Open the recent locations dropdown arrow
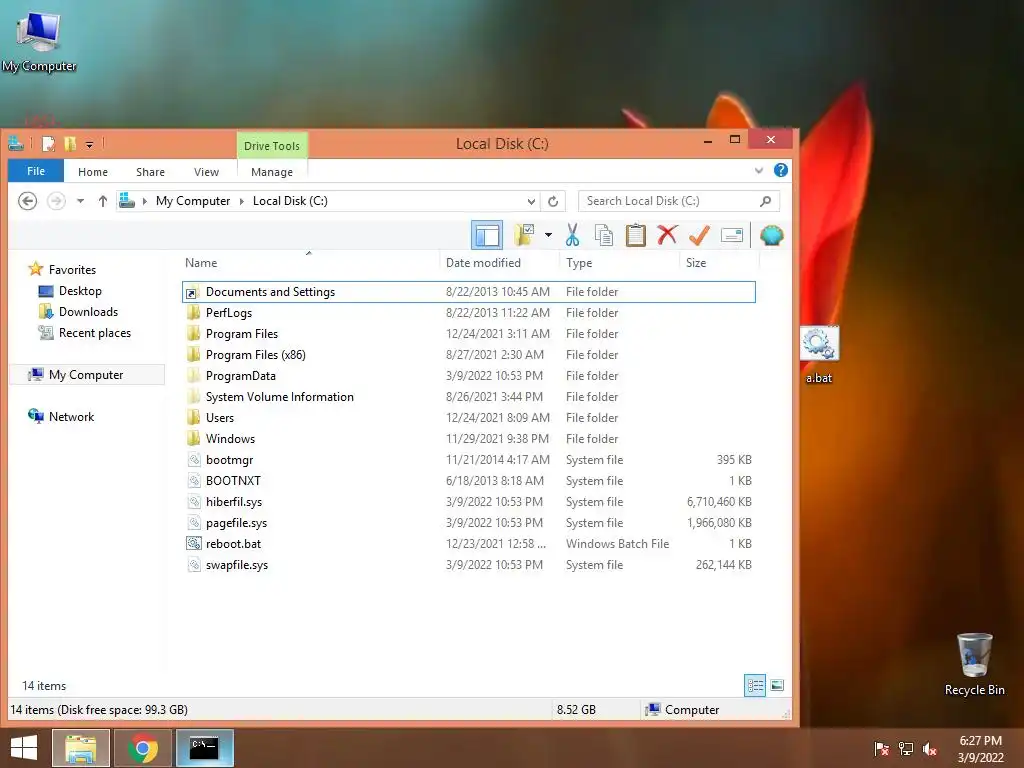Screen dimensions: 1024x768 tap(80, 201)
